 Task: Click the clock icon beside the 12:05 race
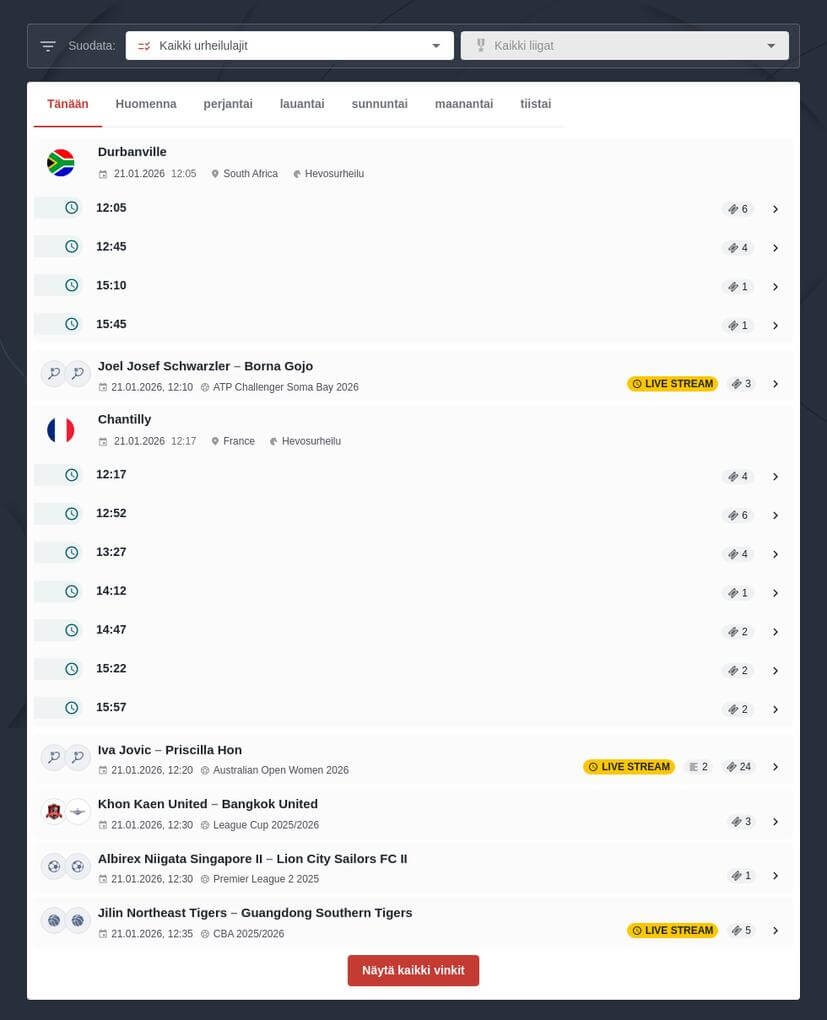[x=71, y=207]
